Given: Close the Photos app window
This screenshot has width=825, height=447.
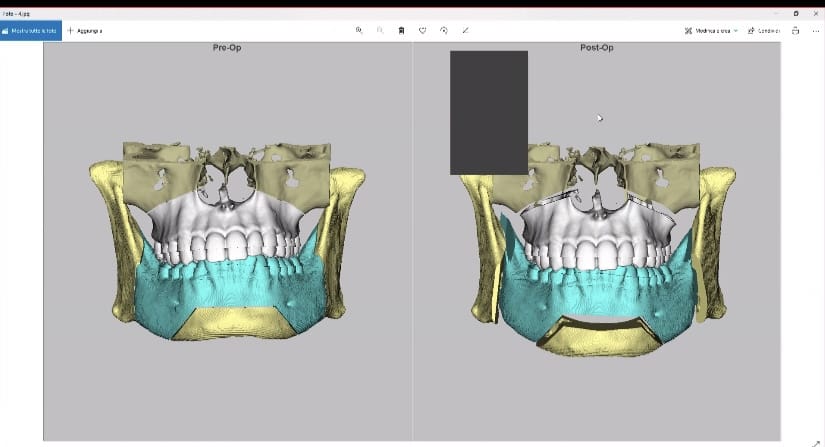Looking at the screenshot, I should (x=815, y=13).
